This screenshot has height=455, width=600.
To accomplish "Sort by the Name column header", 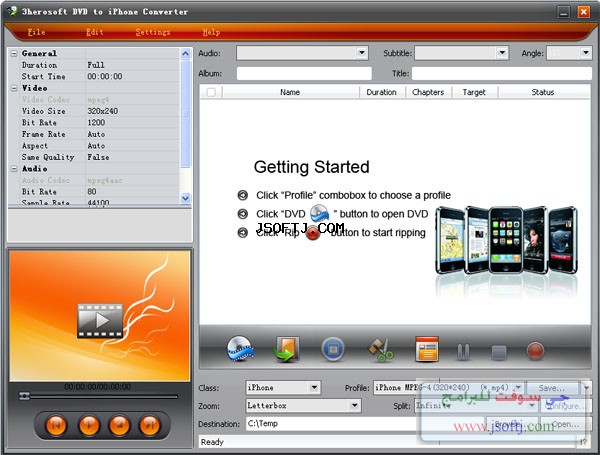I will (x=290, y=92).
